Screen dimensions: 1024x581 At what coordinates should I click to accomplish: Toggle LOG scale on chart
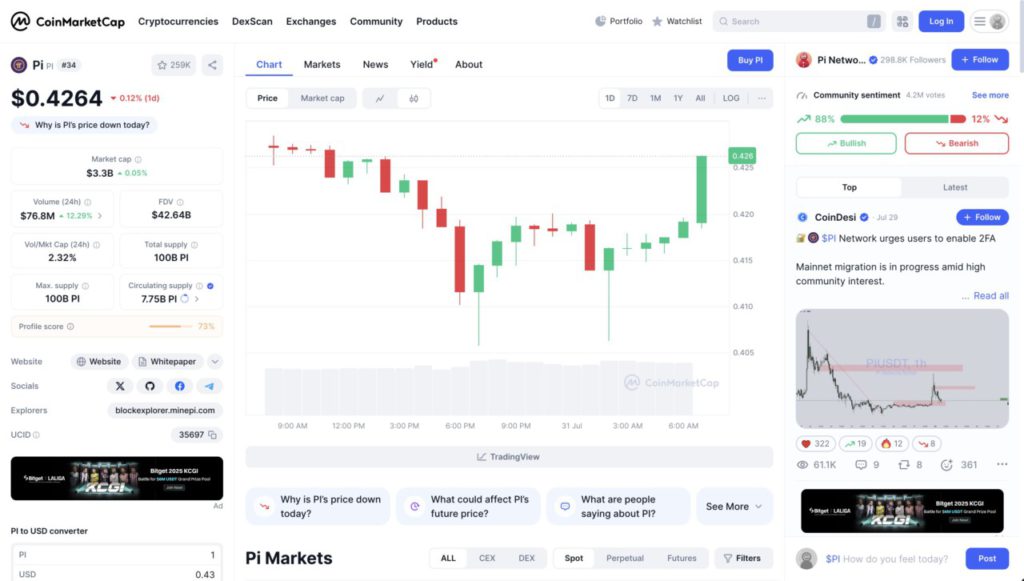731,98
